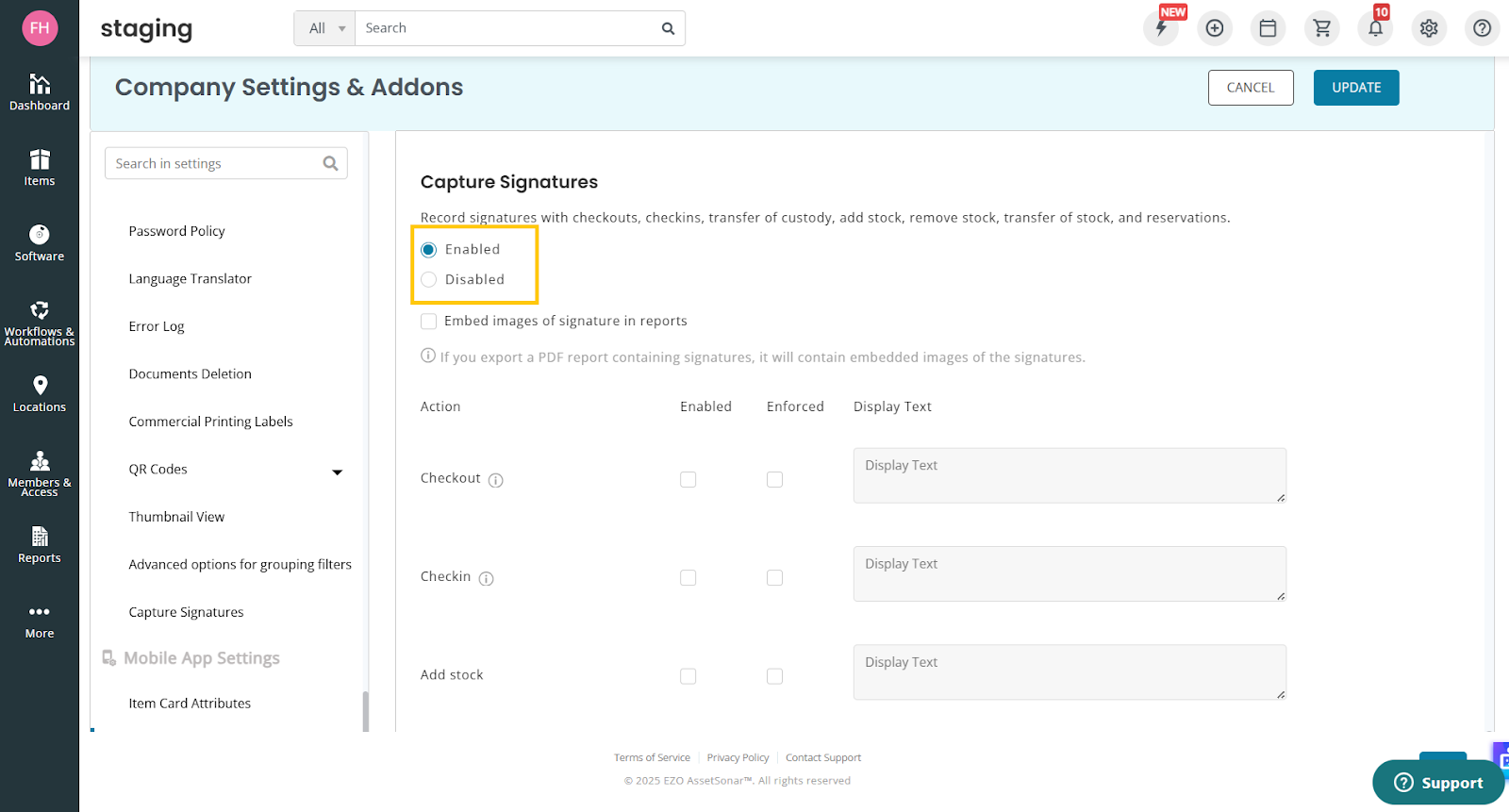Select the Enabled radio button
1509x812 pixels.
point(428,250)
